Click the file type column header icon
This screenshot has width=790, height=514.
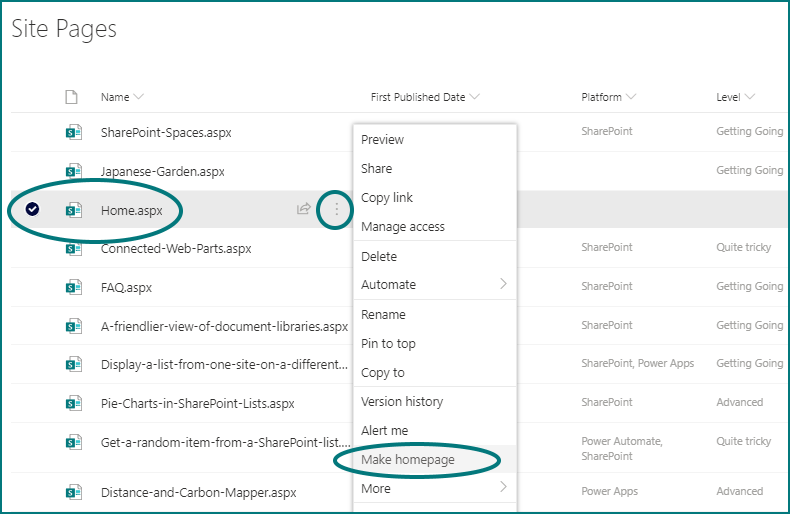tap(71, 97)
